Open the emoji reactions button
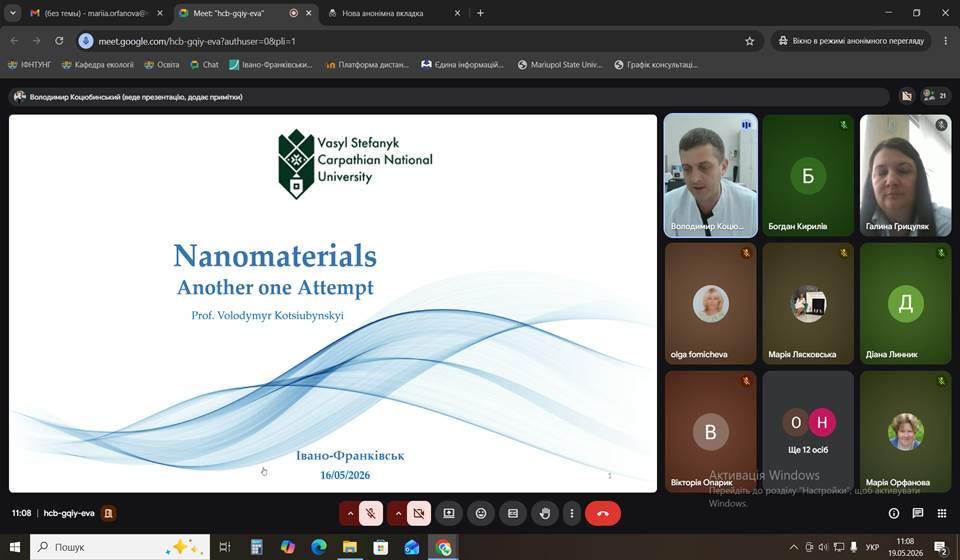Image resolution: width=960 pixels, height=560 pixels. 481,513
